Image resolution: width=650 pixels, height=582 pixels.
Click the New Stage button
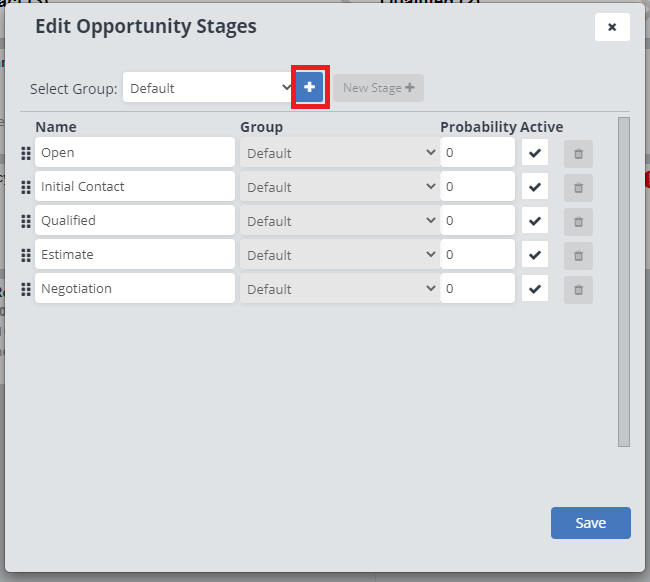click(x=378, y=88)
